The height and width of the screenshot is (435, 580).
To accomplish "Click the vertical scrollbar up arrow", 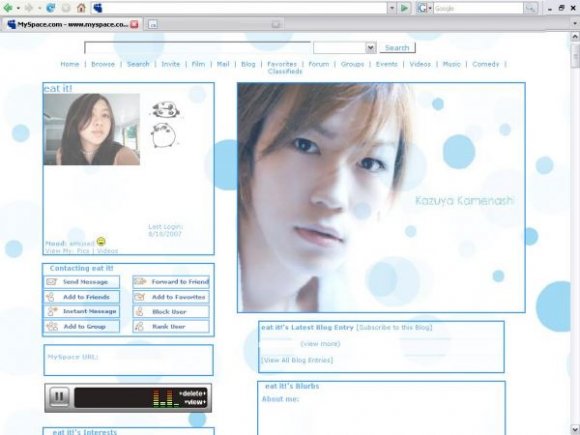I will (x=575, y=37).
